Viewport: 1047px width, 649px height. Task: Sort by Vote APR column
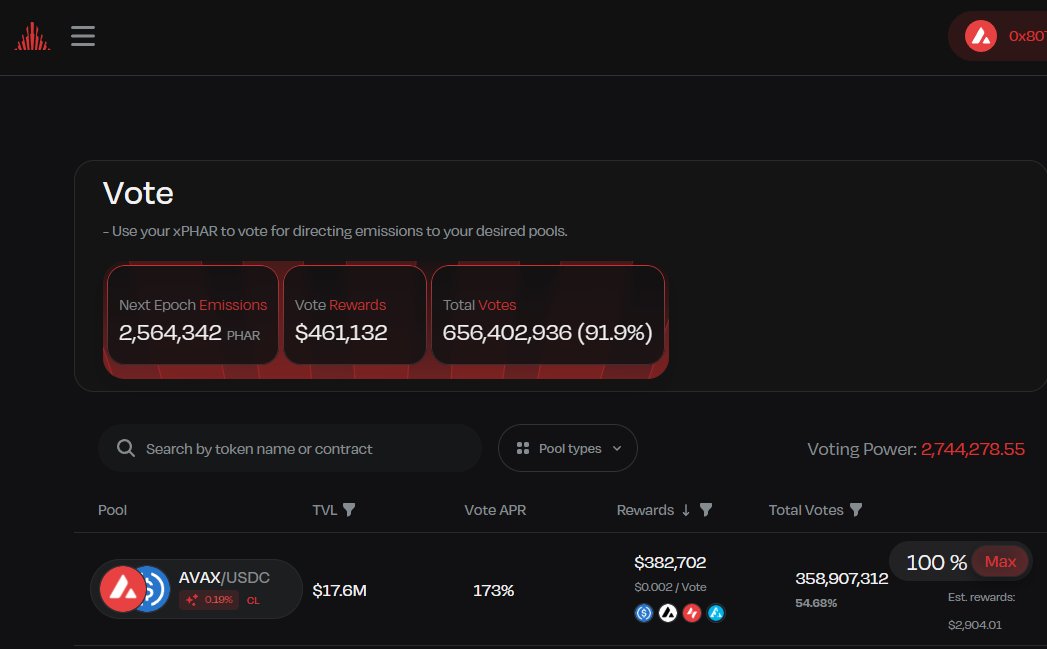coord(495,510)
